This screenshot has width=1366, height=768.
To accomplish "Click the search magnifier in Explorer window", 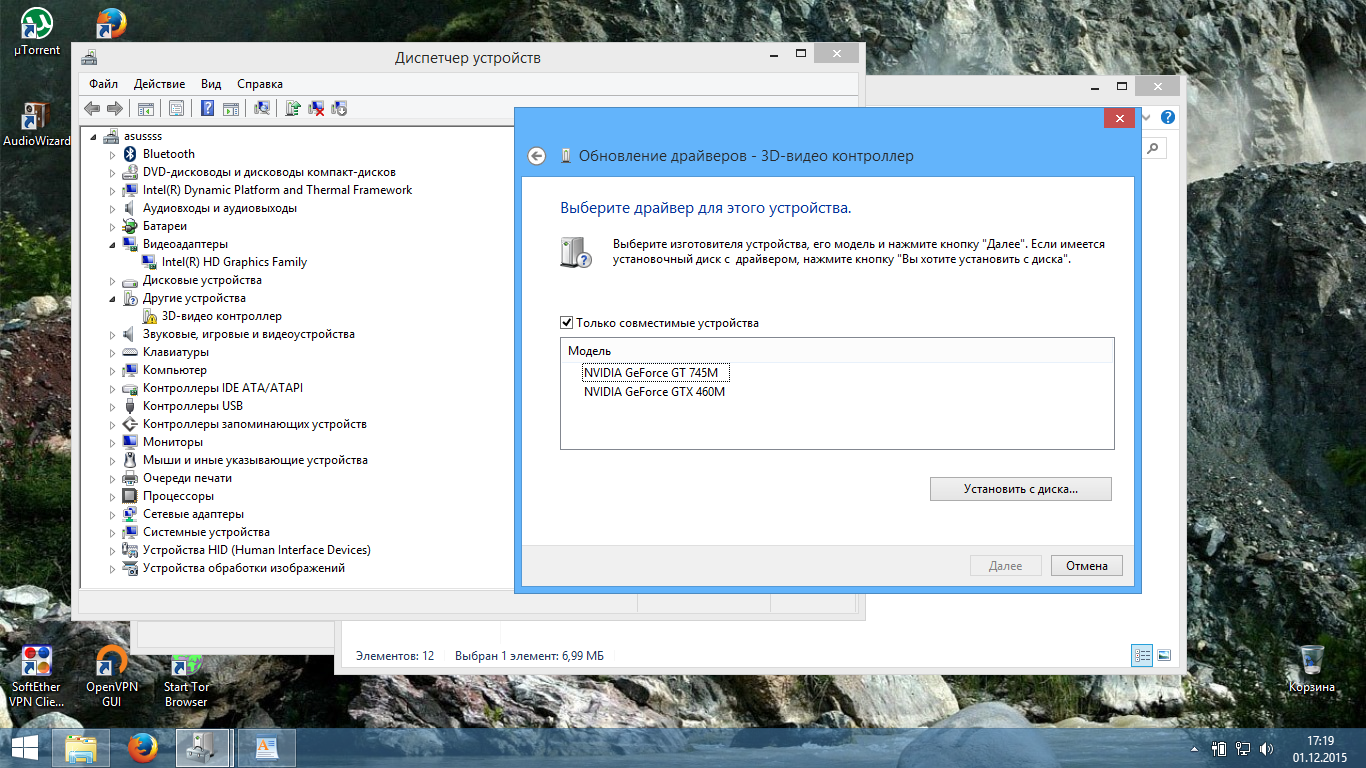I will [x=1154, y=148].
